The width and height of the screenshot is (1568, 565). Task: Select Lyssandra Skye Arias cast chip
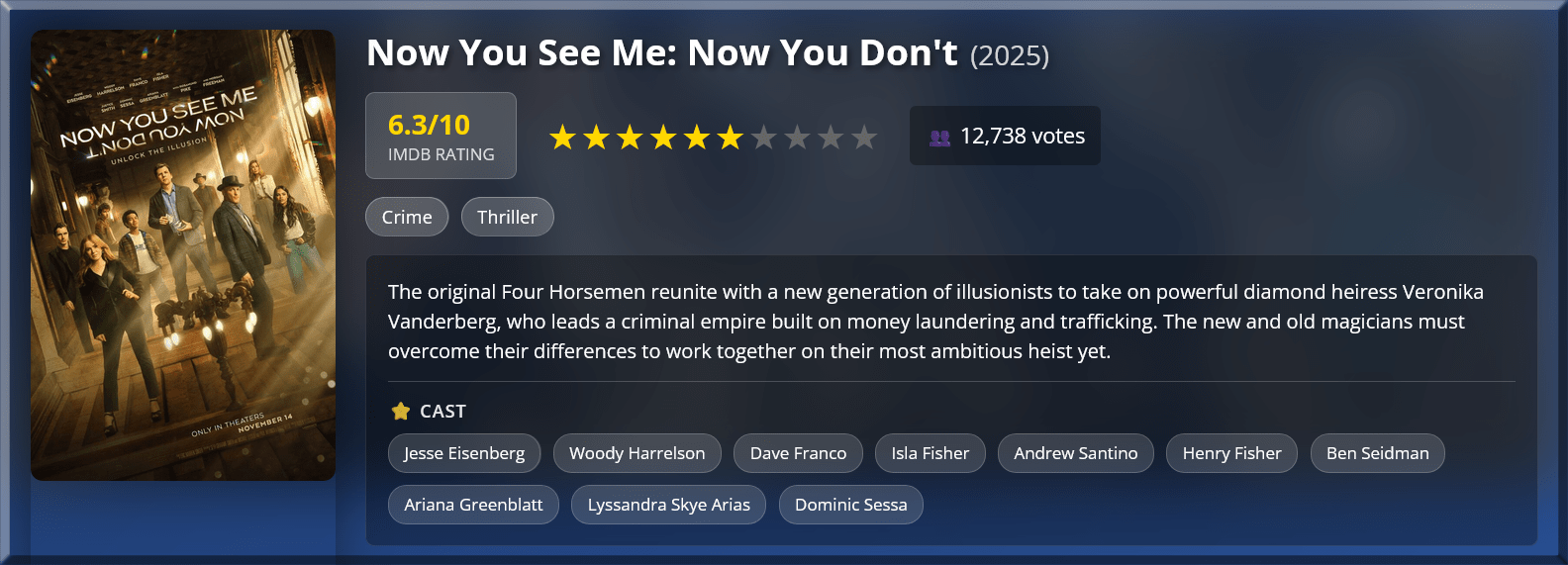pyautogui.click(x=668, y=505)
